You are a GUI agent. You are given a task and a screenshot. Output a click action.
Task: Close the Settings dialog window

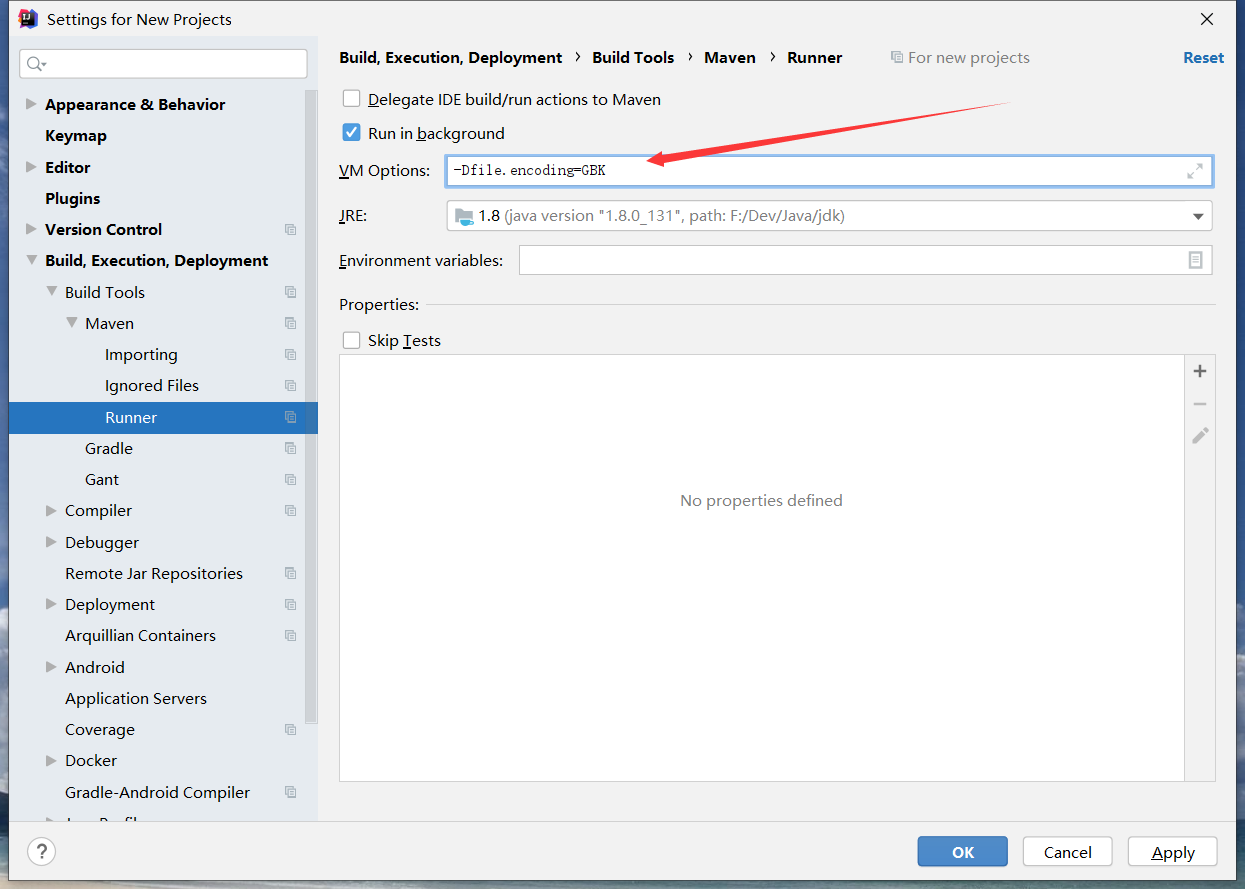click(1207, 19)
